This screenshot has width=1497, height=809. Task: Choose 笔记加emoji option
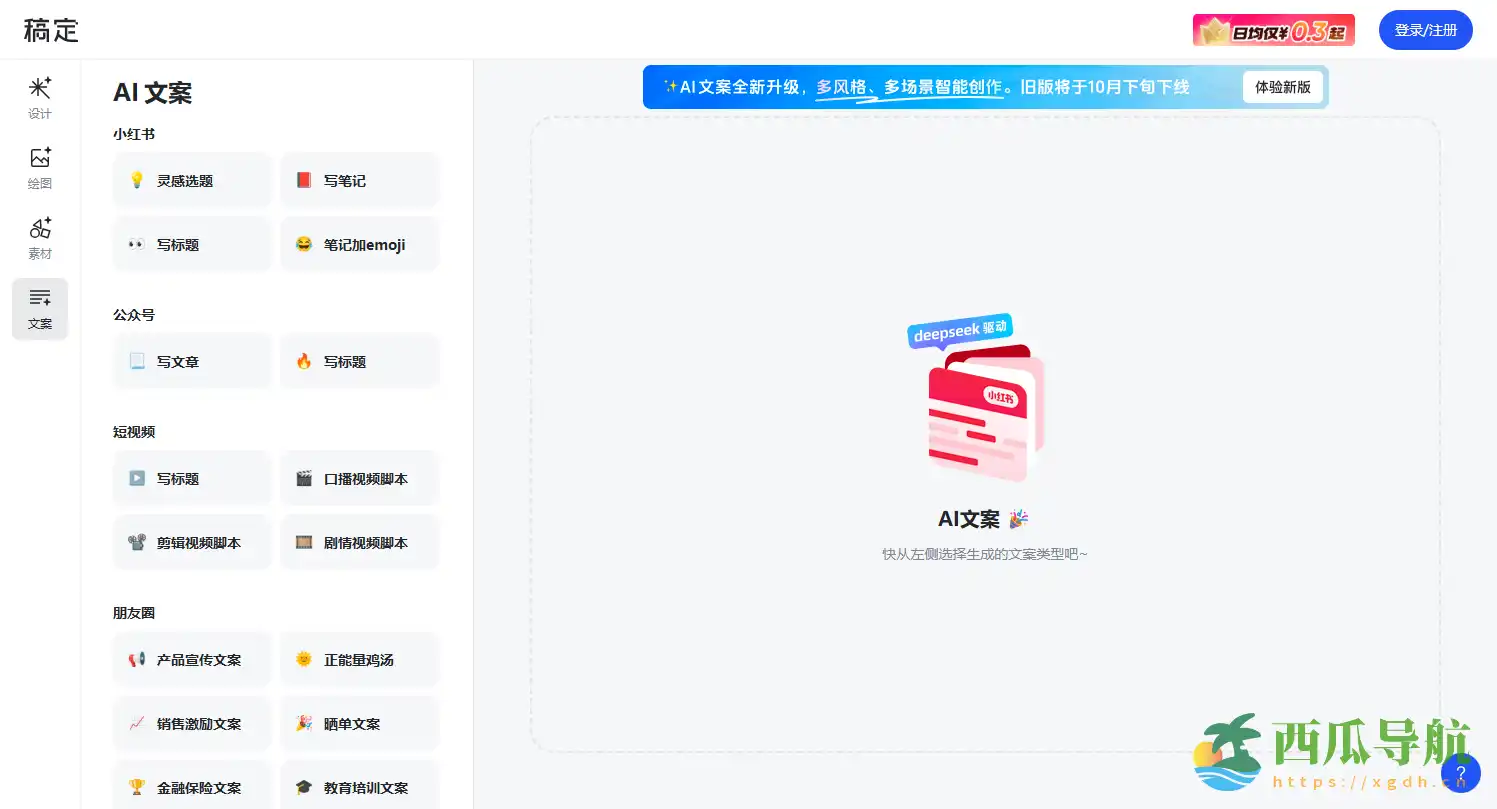tap(359, 245)
